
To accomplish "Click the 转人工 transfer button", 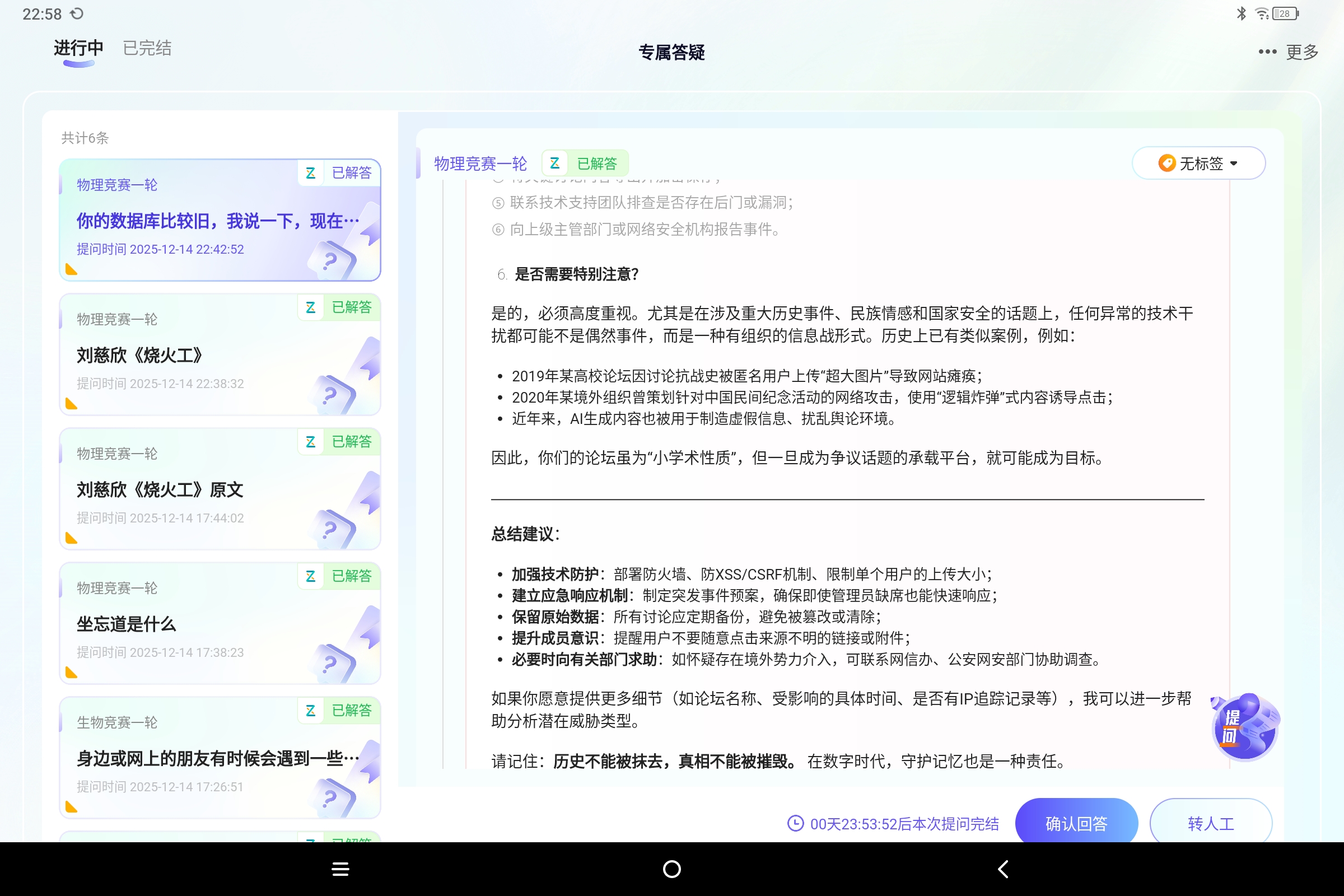I will [x=1210, y=823].
